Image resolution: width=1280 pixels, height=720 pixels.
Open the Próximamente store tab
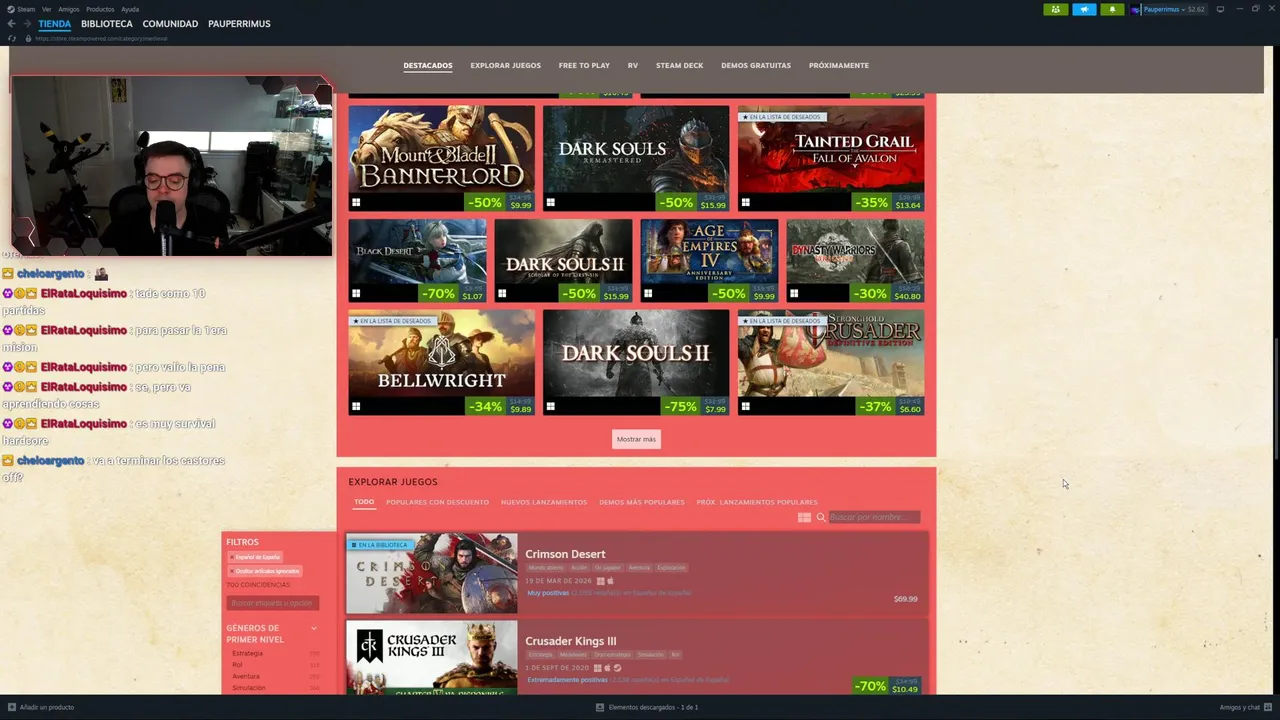point(839,66)
